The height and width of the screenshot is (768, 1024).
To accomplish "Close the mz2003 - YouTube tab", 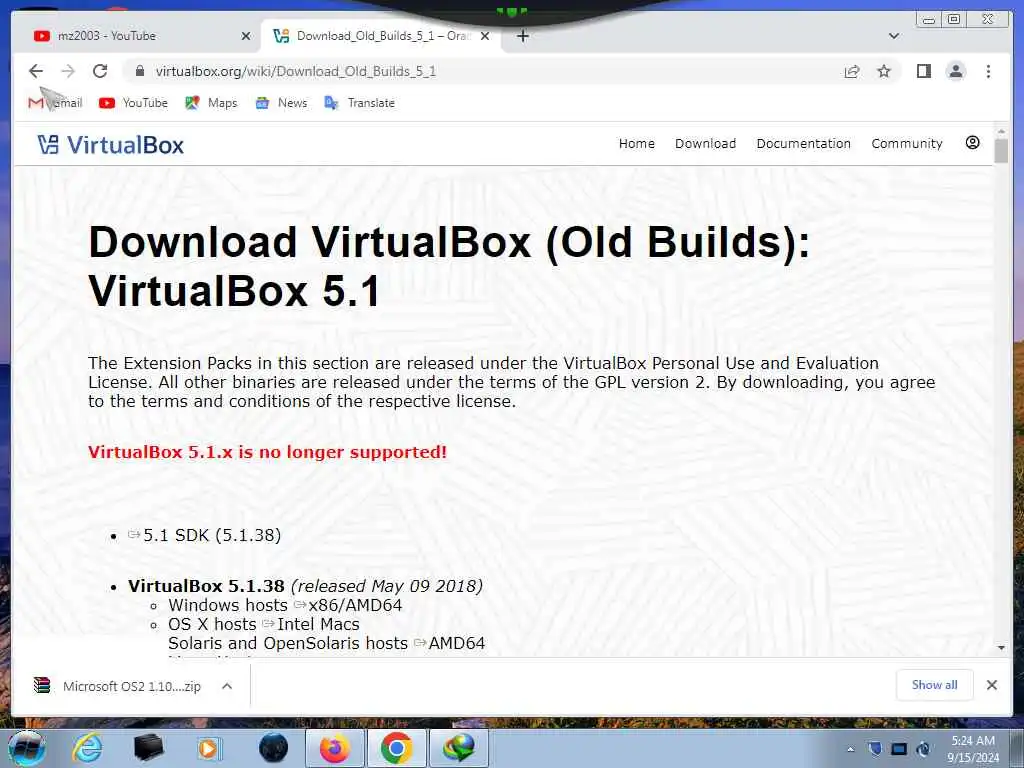I will (x=246, y=36).
